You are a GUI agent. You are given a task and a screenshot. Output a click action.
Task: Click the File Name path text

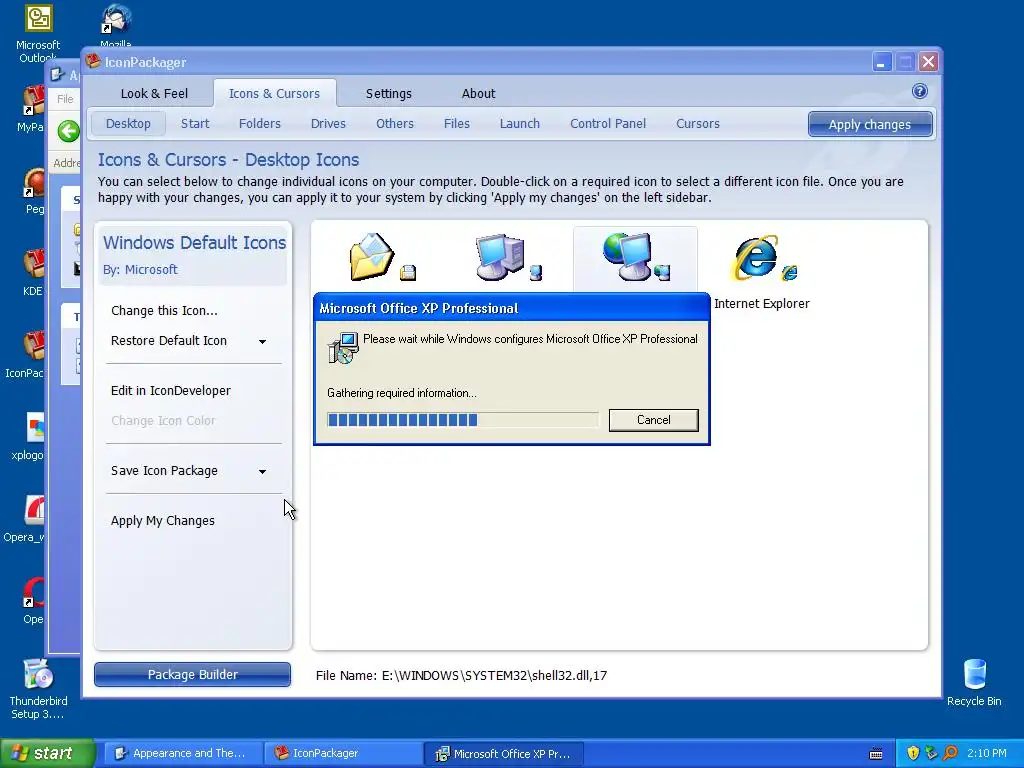(x=461, y=675)
